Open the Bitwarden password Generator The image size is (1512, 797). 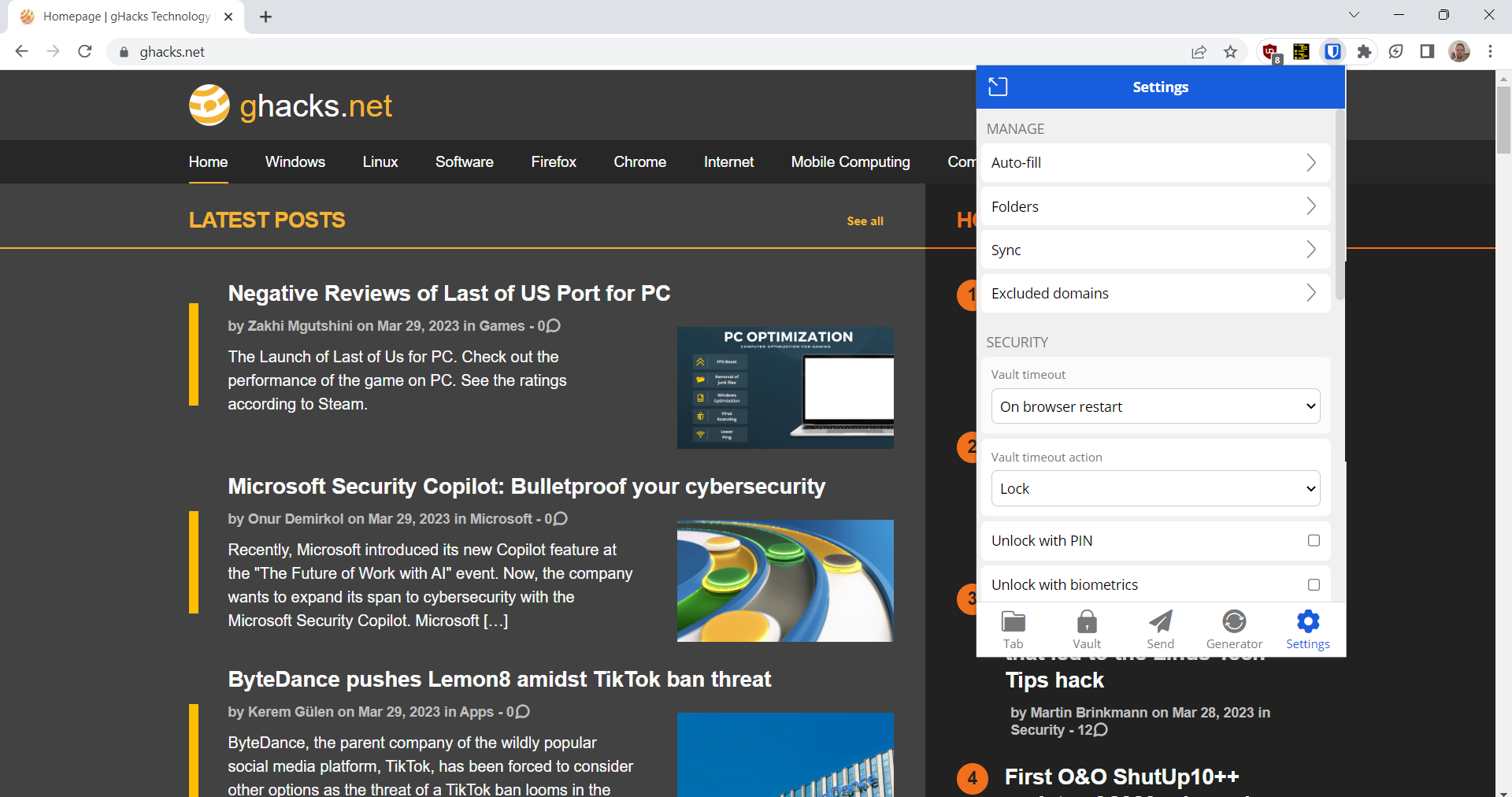[x=1233, y=628]
